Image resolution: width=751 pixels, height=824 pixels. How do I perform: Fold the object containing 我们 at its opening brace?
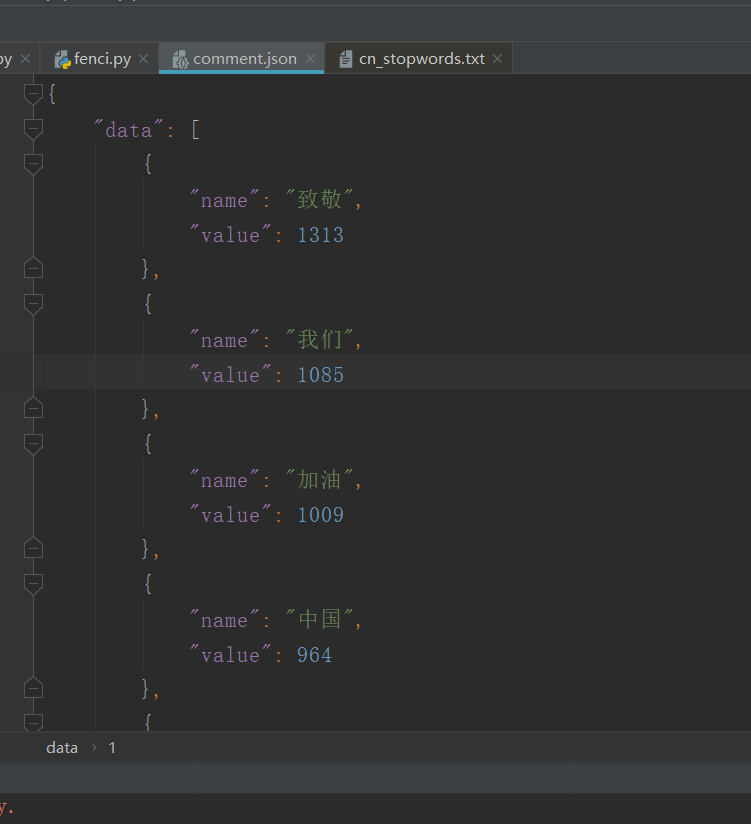pyautogui.click(x=33, y=304)
